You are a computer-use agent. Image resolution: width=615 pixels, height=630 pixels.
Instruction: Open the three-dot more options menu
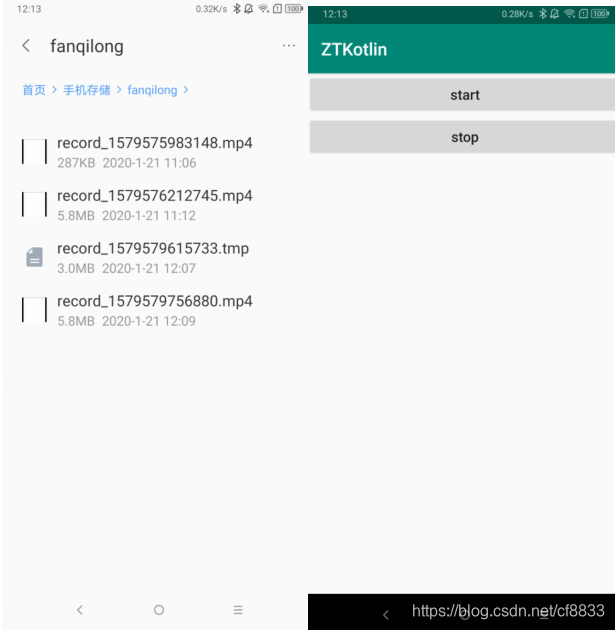pyautogui.click(x=288, y=45)
